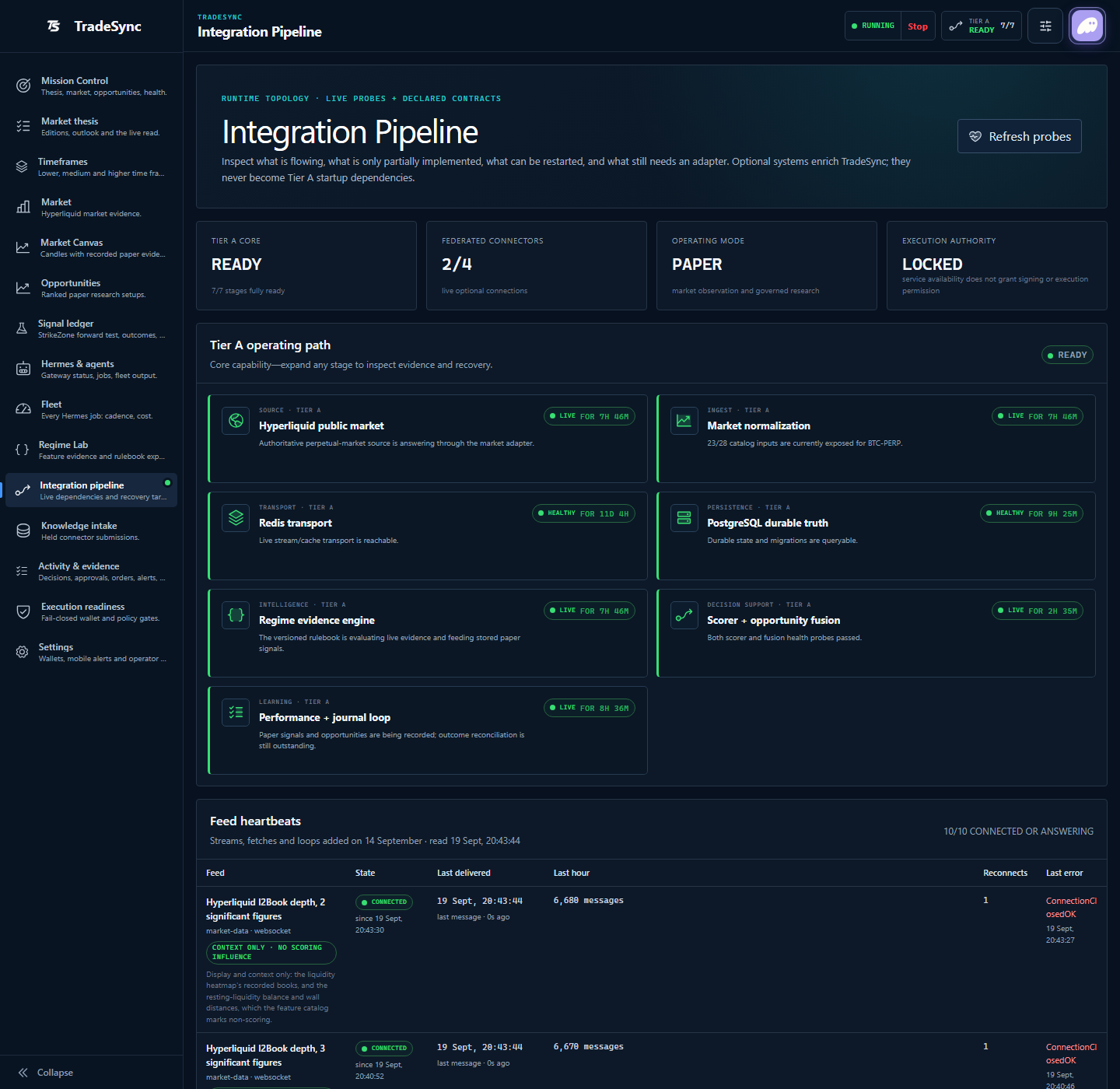Open Timeframes layers icon
1120x1089 pixels.
coord(22,166)
